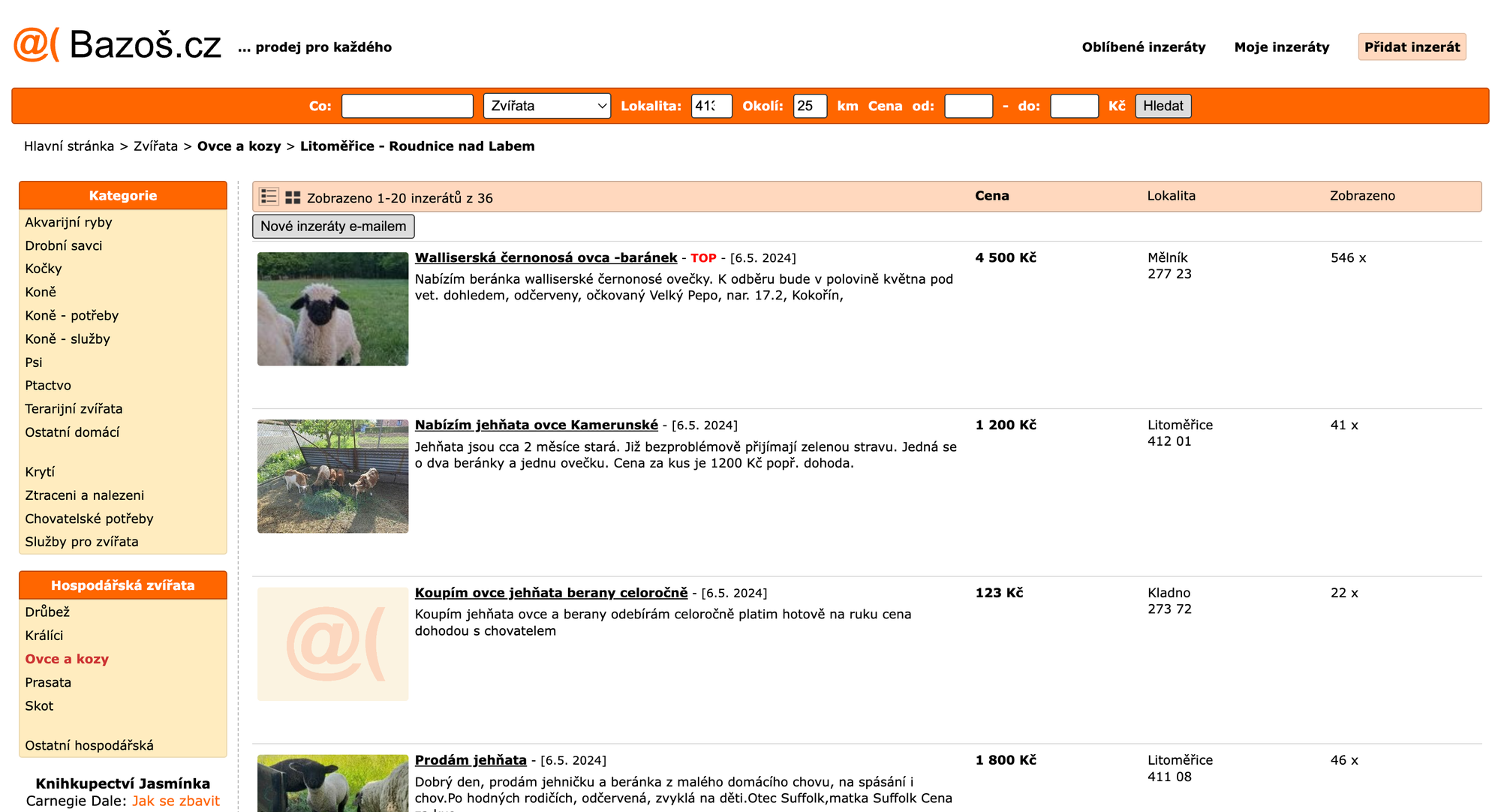Click Nové inzeráty e-mailem button

coord(333,226)
